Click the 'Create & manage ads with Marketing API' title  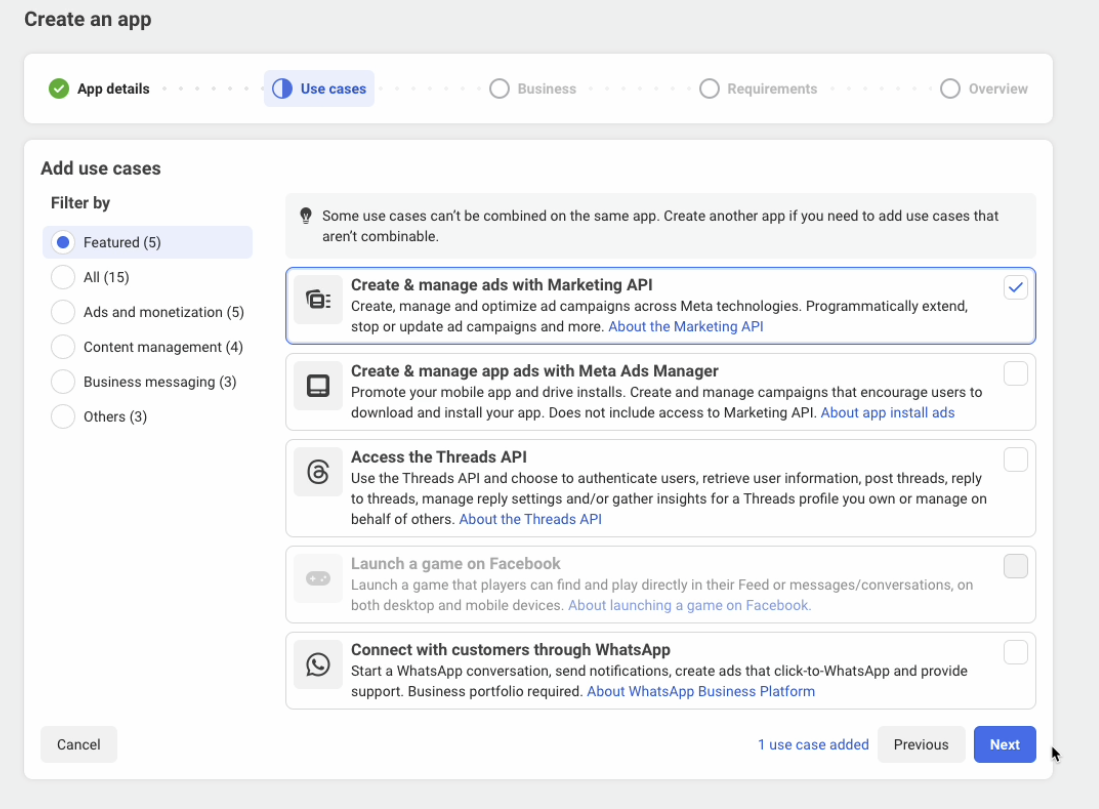pos(502,285)
